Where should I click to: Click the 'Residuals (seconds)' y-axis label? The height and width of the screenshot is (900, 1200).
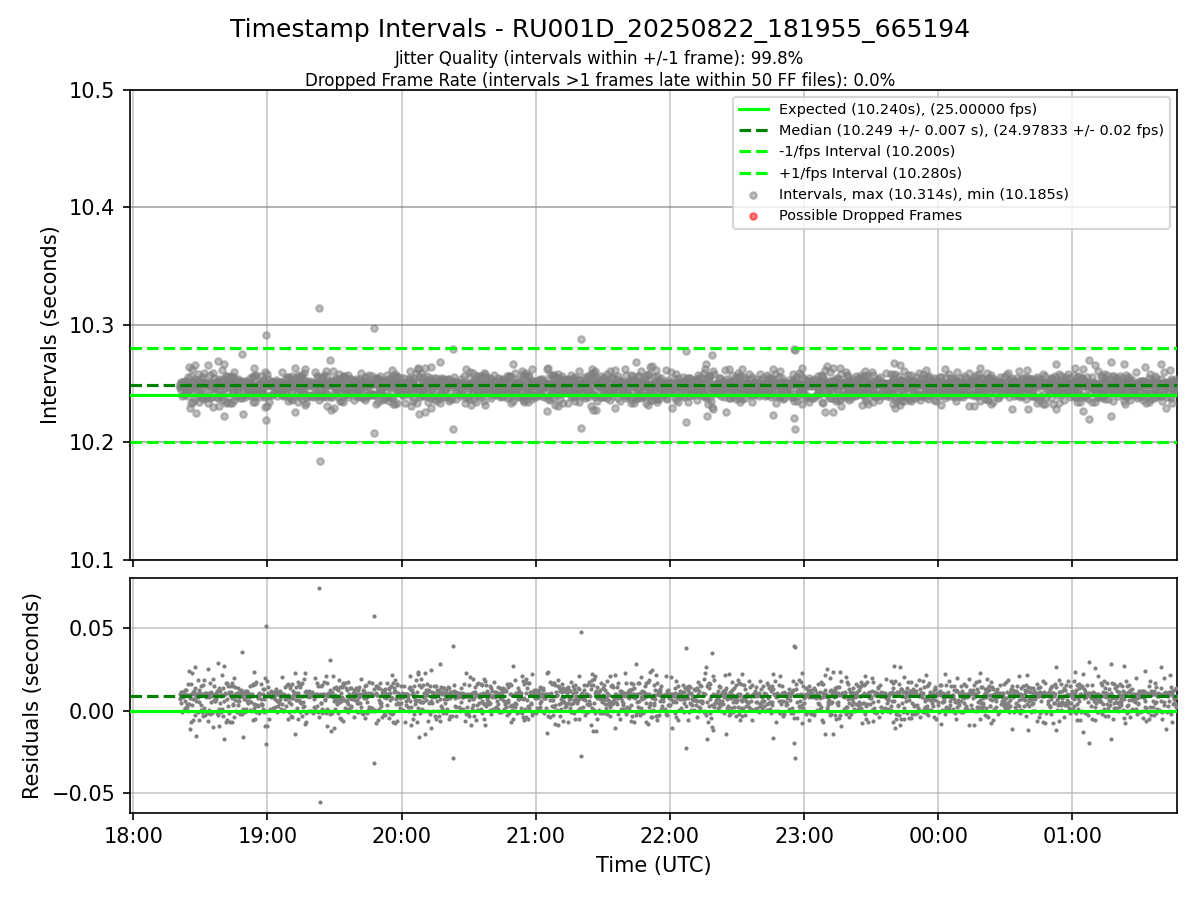(32, 696)
